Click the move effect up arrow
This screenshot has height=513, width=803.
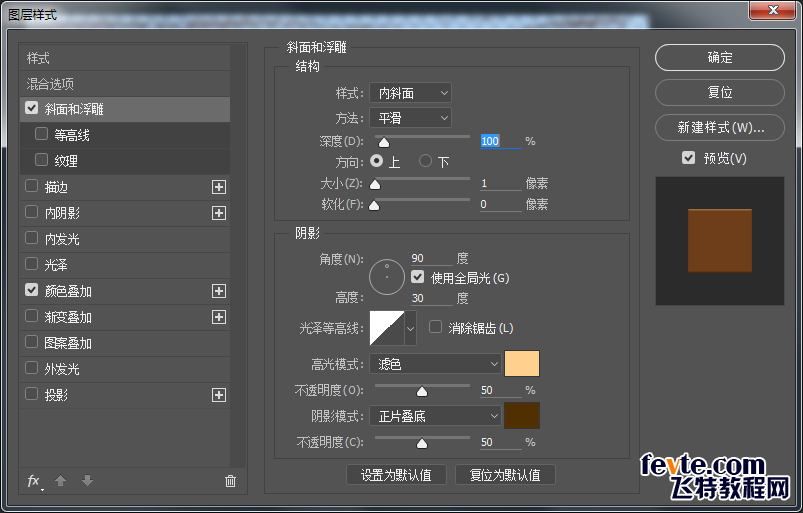(60, 481)
